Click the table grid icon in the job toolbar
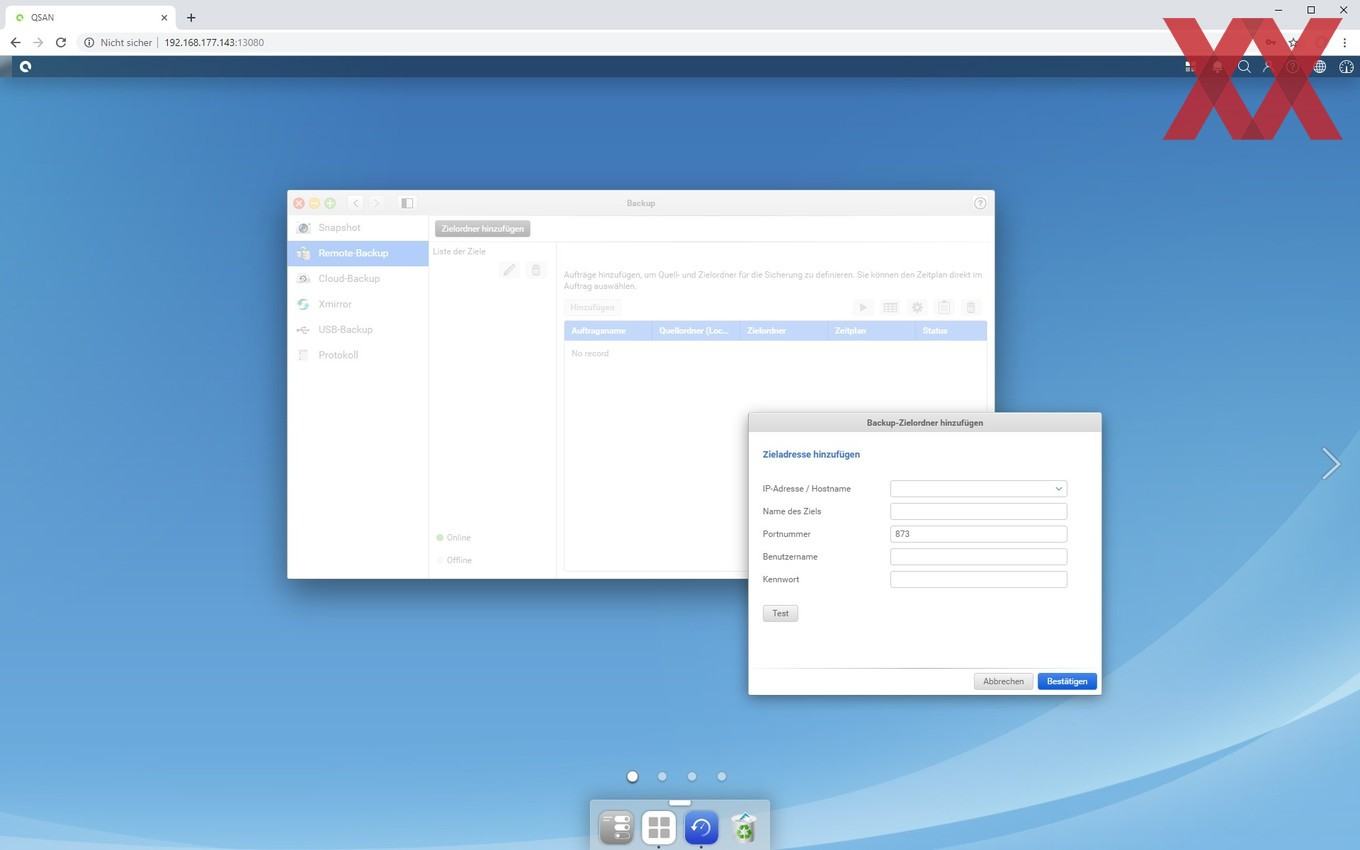The width and height of the screenshot is (1360, 850). point(890,307)
